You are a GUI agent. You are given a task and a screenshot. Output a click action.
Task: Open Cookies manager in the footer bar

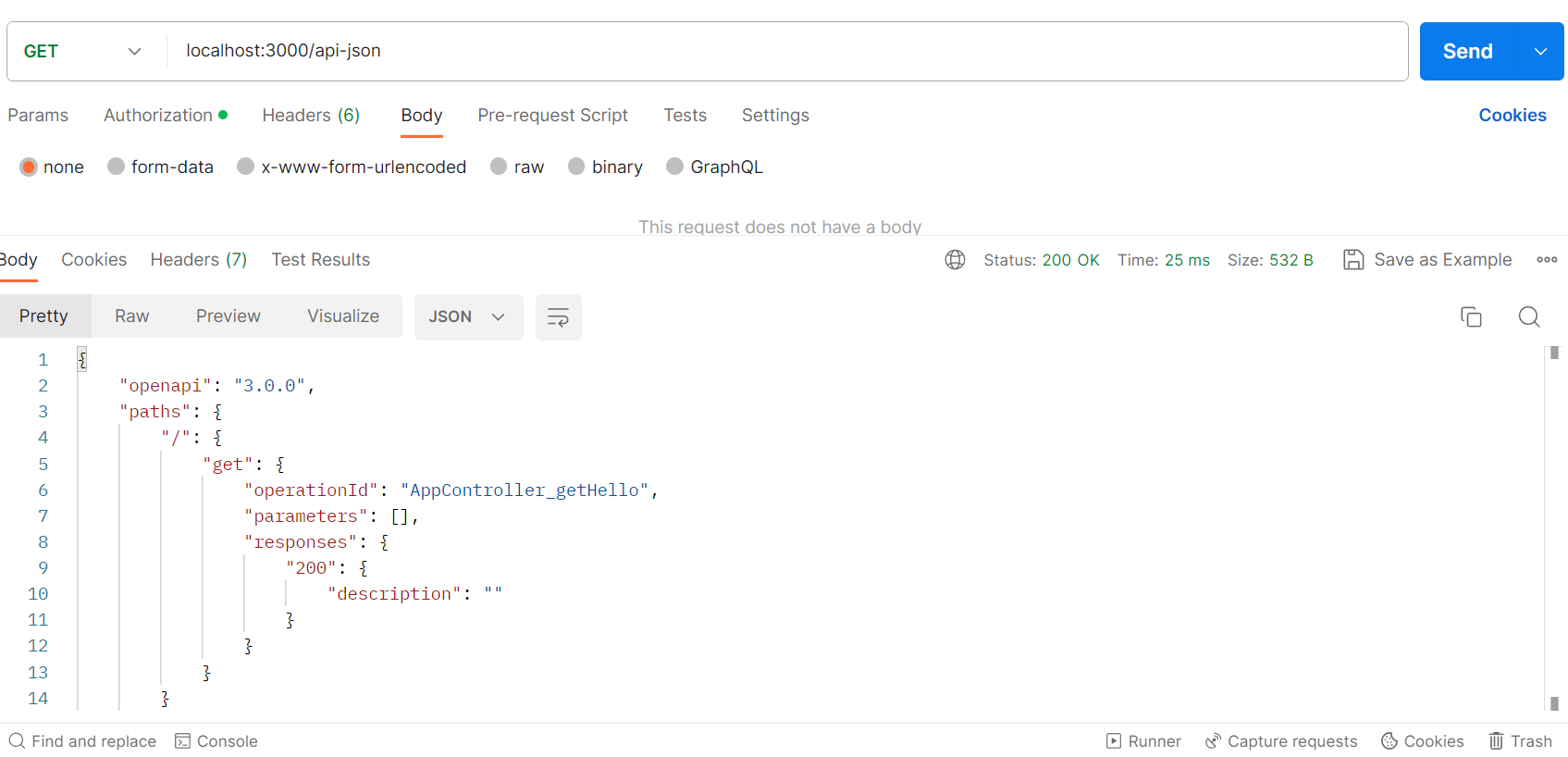pyautogui.click(x=1423, y=741)
